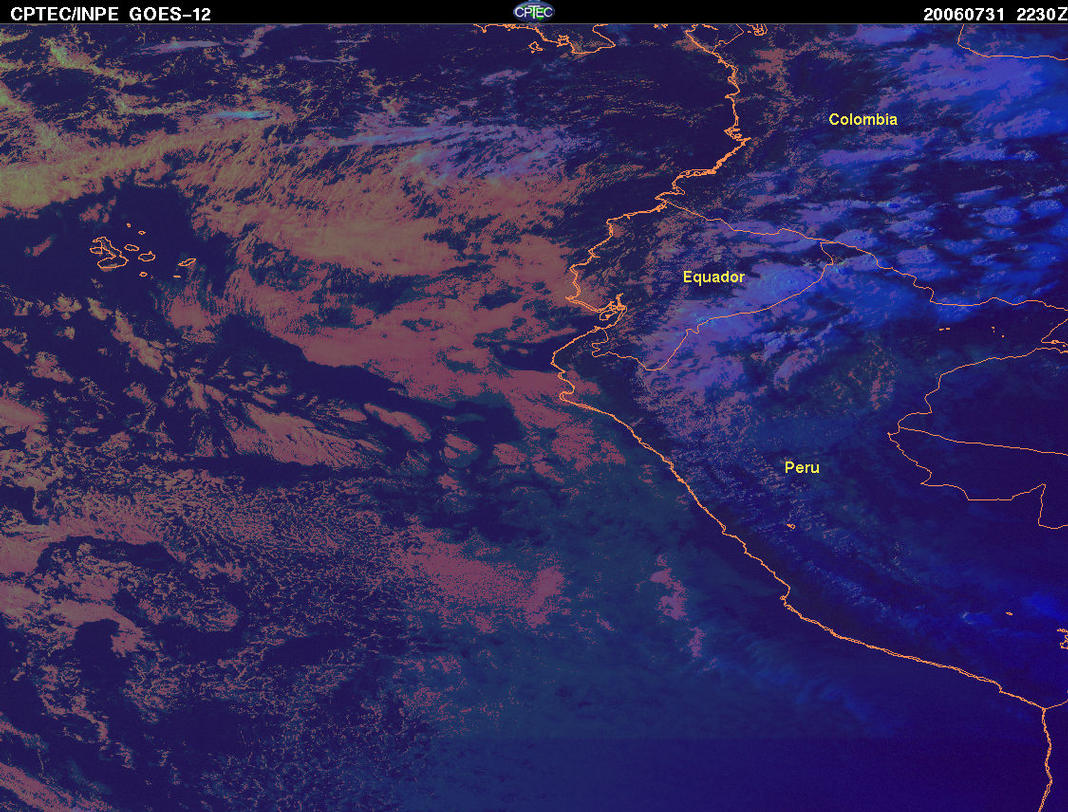The height and width of the screenshot is (812, 1068).
Task: Select the 2230Z time stamp
Action: pyautogui.click(x=1041, y=14)
